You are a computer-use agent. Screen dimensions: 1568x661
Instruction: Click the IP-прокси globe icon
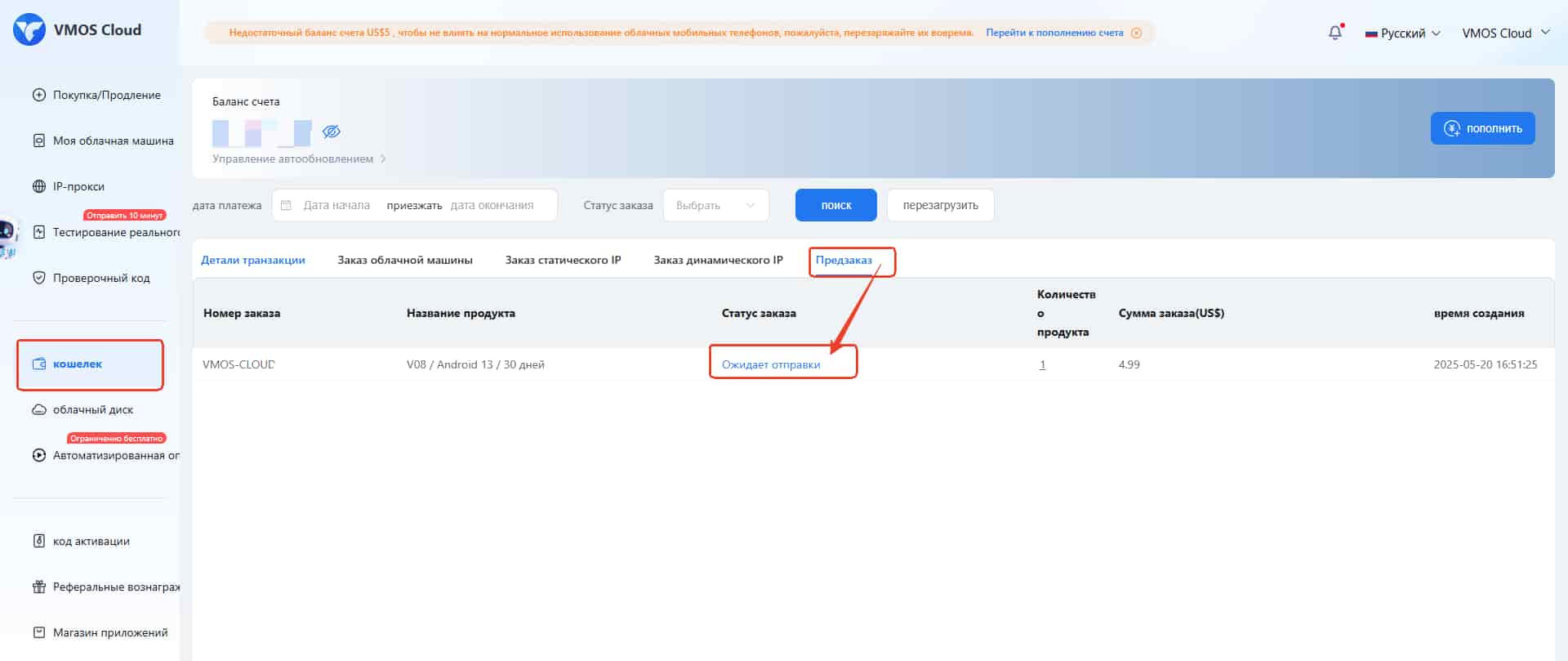[38, 186]
